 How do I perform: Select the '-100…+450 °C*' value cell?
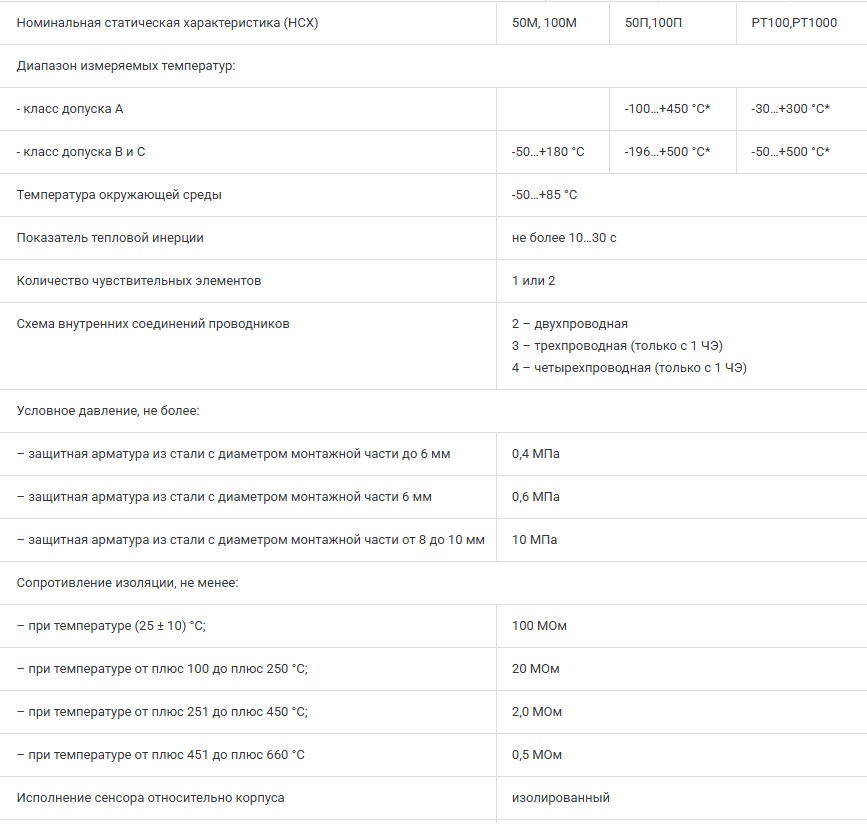tap(667, 108)
